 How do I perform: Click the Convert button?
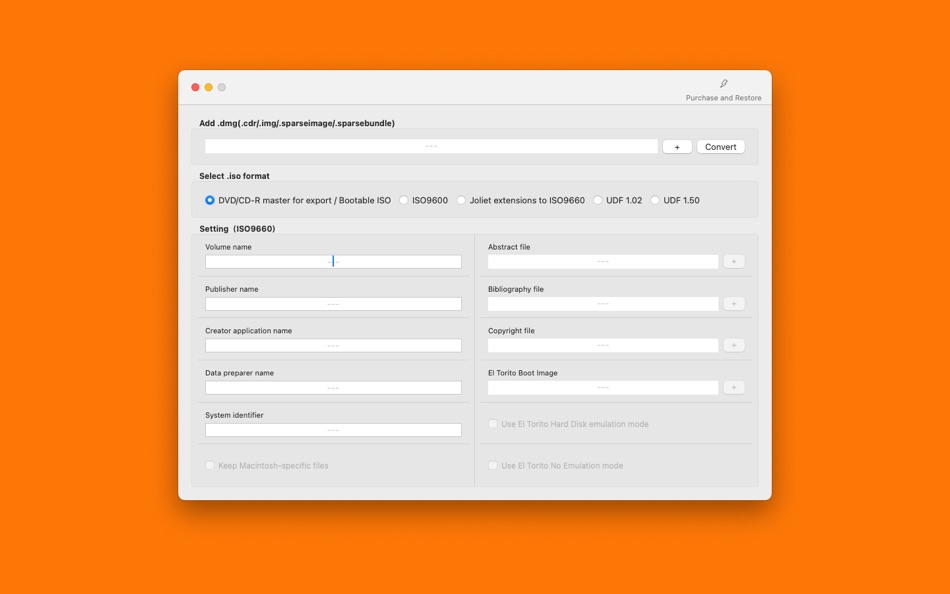[x=720, y=147]
